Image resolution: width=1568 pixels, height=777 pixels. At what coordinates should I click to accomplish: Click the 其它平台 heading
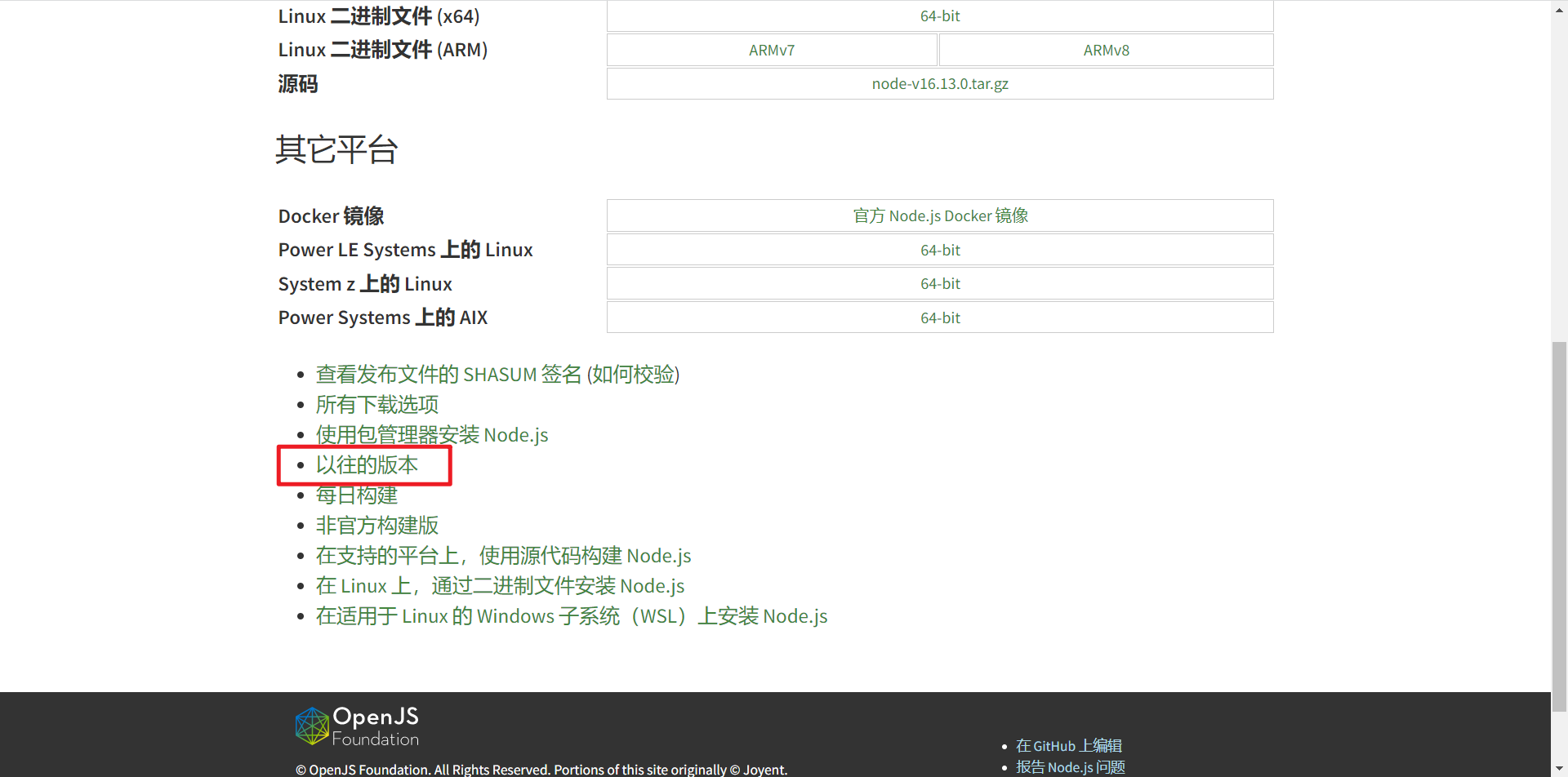(336, 150)
